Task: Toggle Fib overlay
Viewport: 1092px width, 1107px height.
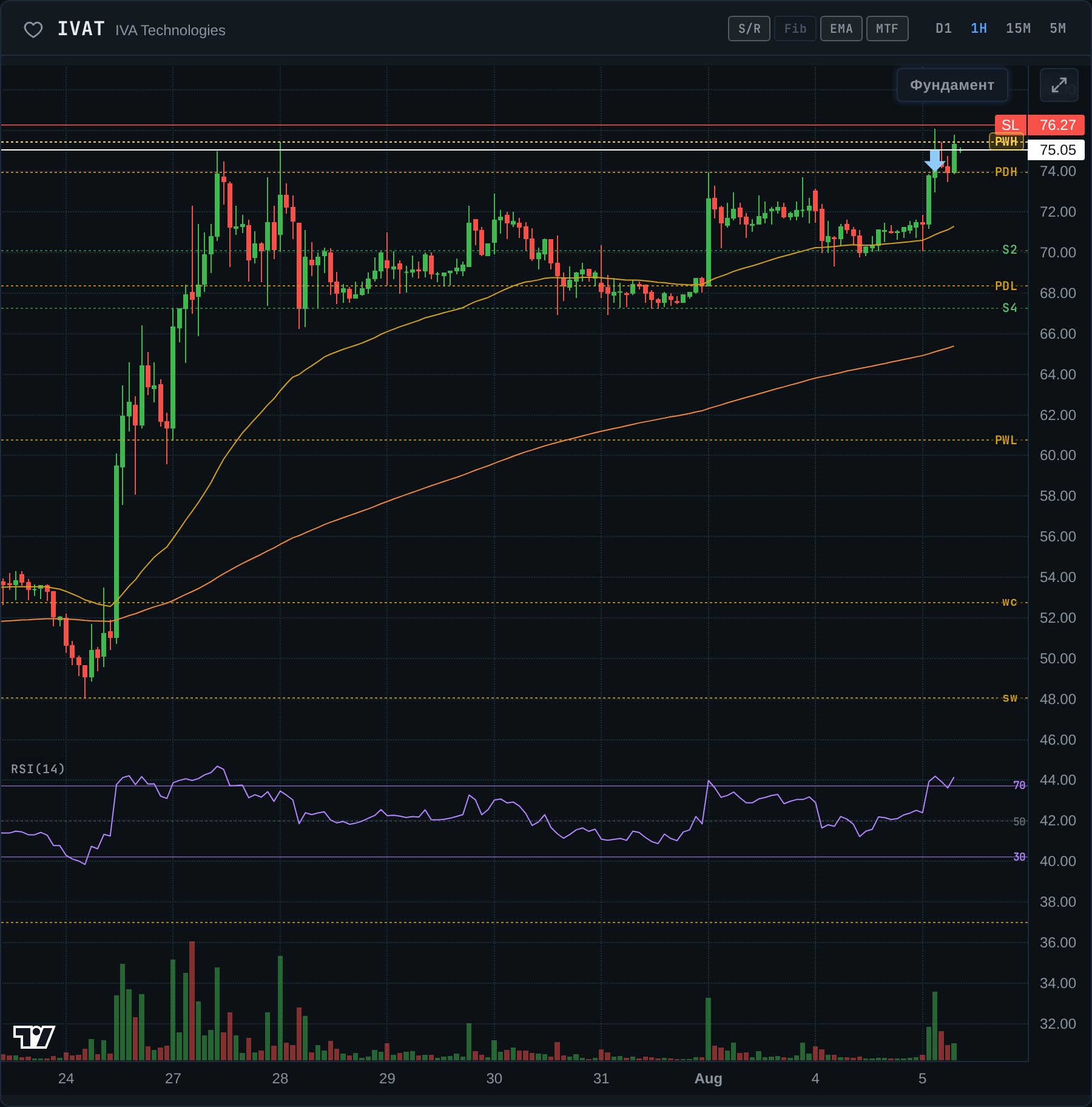Action: pos(795,29)
